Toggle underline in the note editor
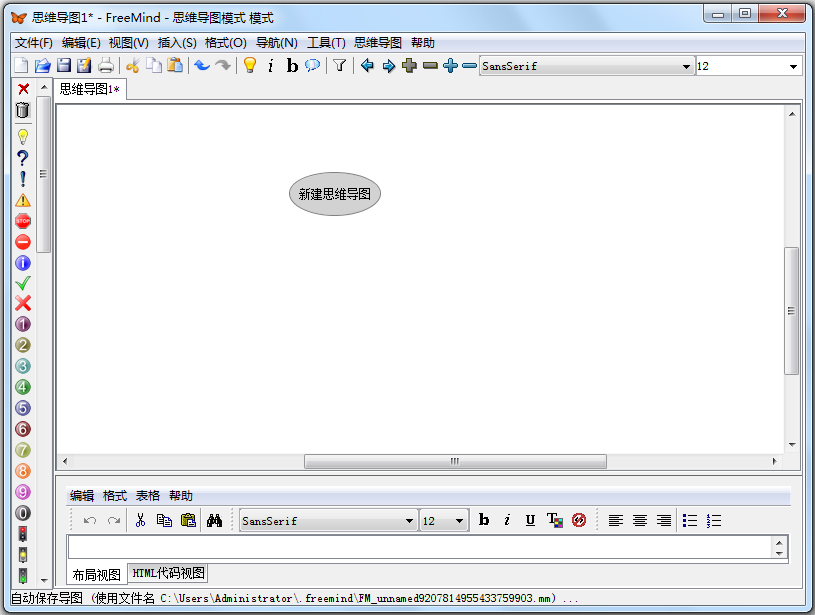The image size is (815, 615). point(530,520)
